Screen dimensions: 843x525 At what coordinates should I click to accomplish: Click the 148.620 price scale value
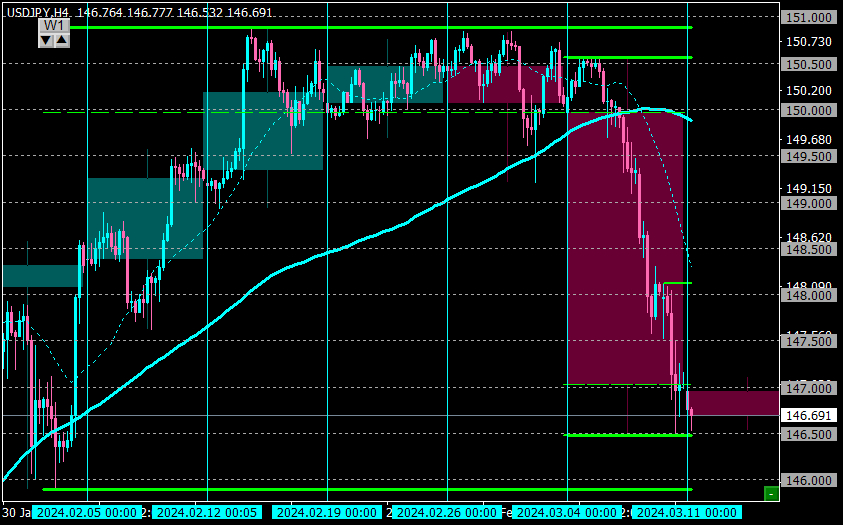point(809,237)
